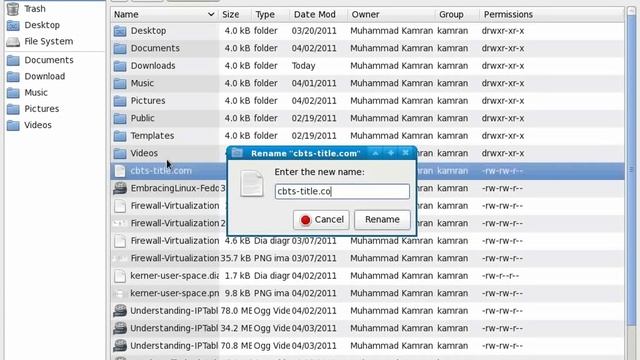Click the EmbracingLinux-Fedo video file icon

coord(120,188)
